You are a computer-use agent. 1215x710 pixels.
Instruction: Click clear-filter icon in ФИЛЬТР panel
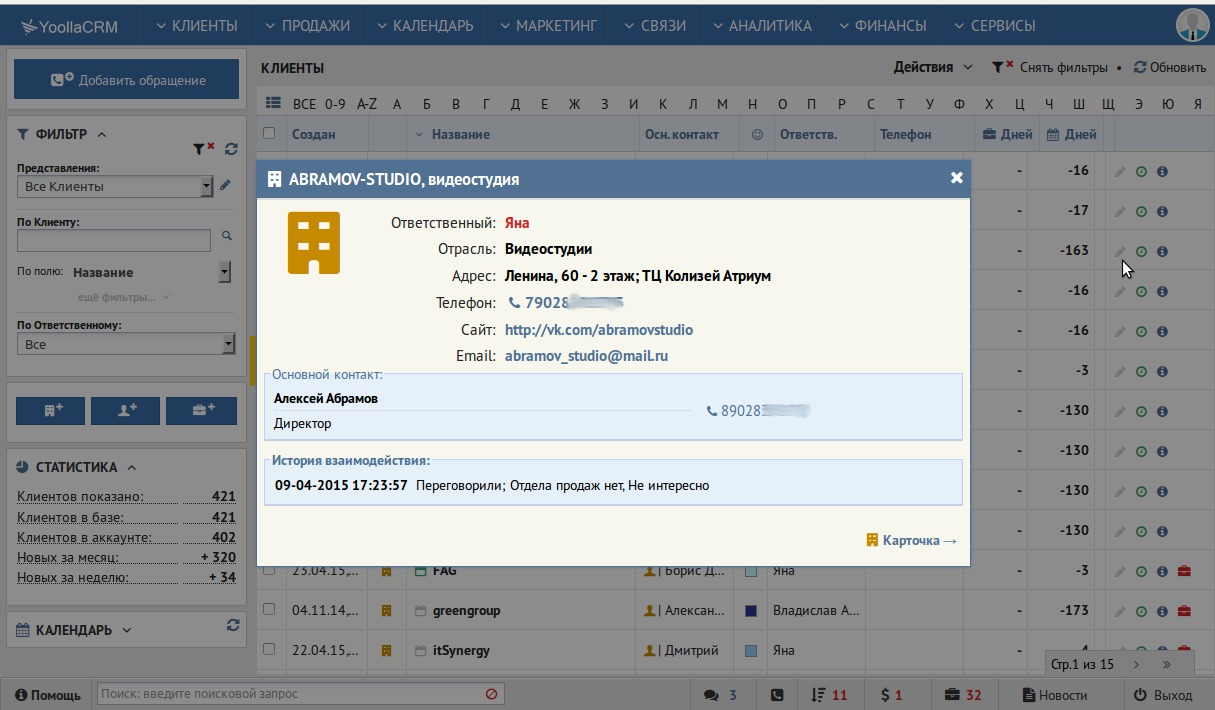click(x=204, y=148)
